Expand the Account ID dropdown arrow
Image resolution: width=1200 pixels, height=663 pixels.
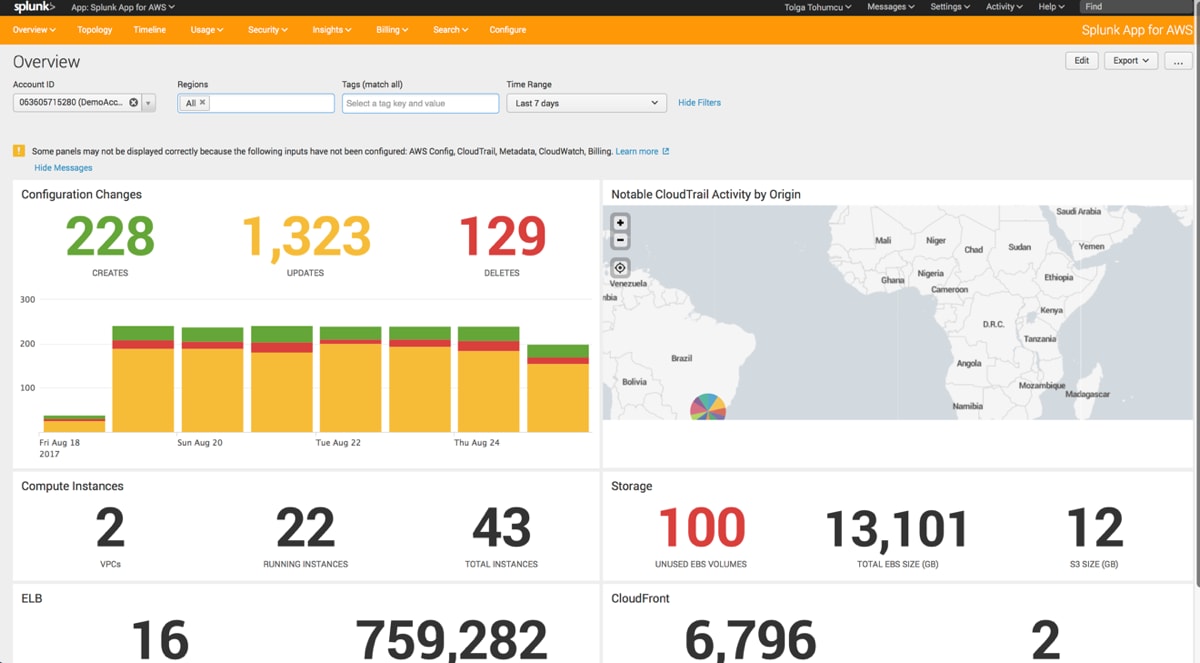click(148, 103)
